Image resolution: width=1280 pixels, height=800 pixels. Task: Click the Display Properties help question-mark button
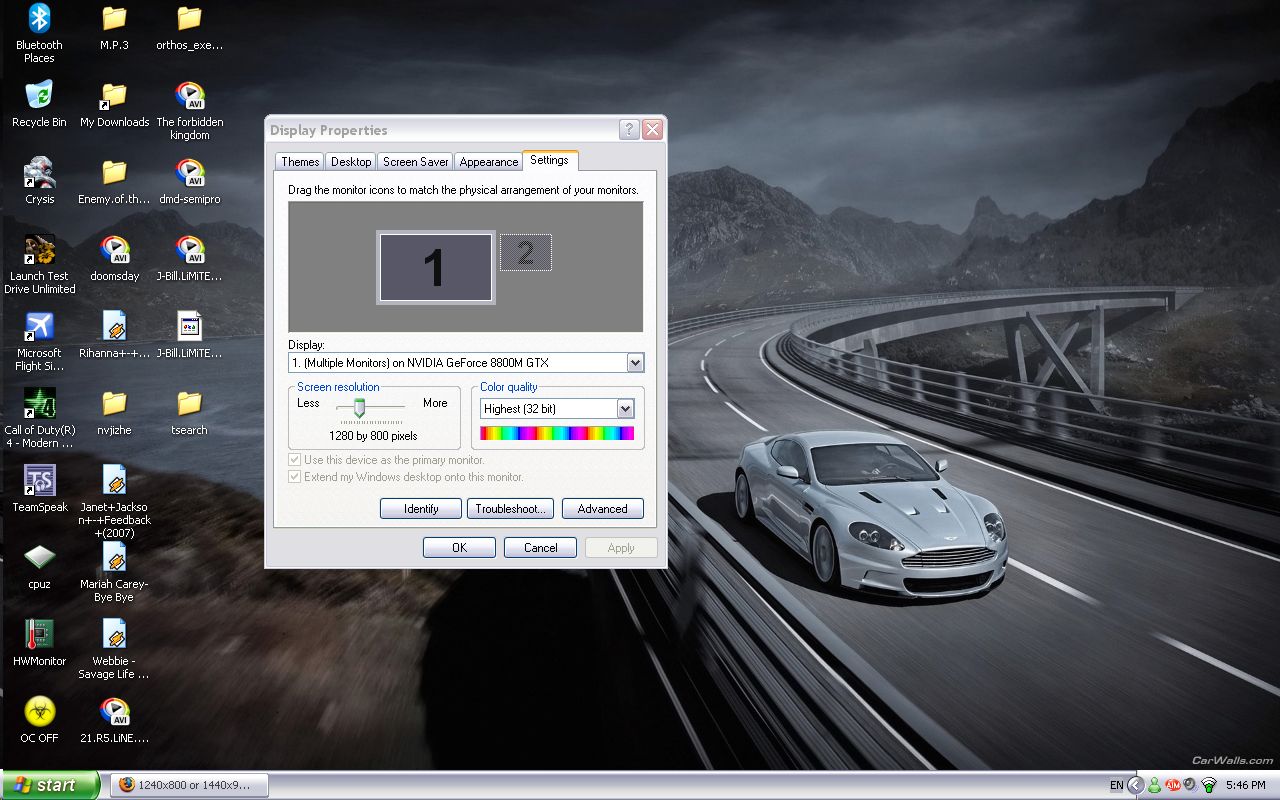[630, 130]
